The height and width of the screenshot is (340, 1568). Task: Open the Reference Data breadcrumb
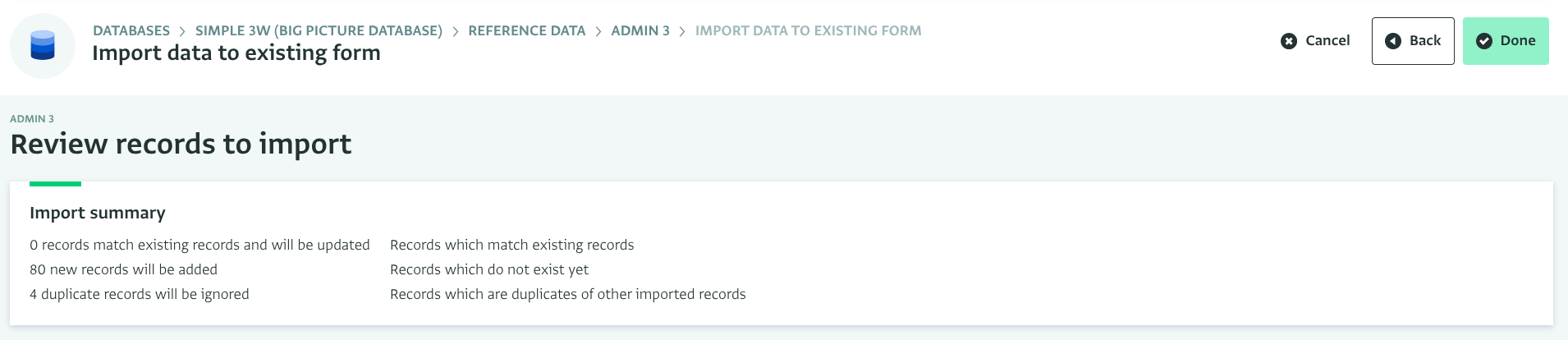pos(527,30)
